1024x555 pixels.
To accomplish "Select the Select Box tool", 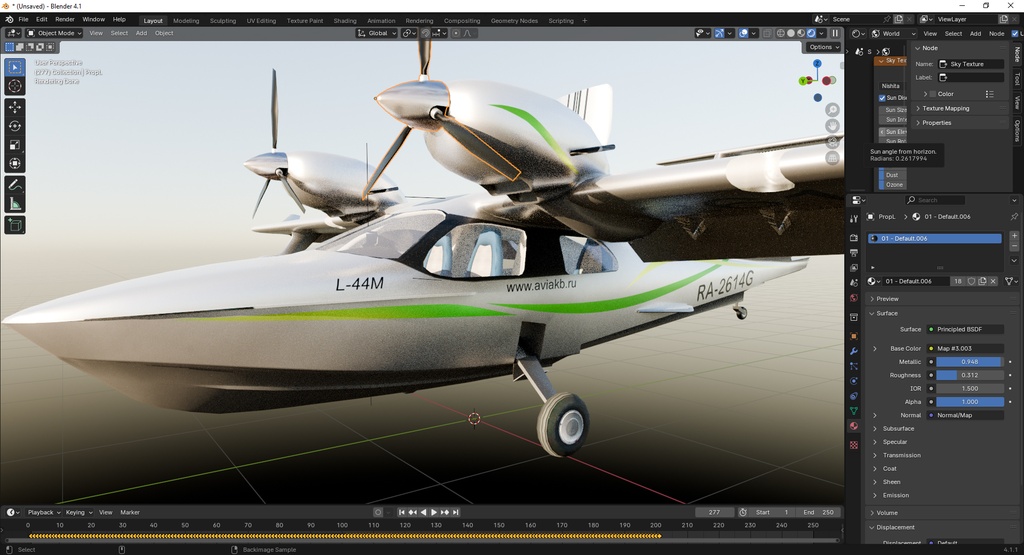I will tap(15, 67).
